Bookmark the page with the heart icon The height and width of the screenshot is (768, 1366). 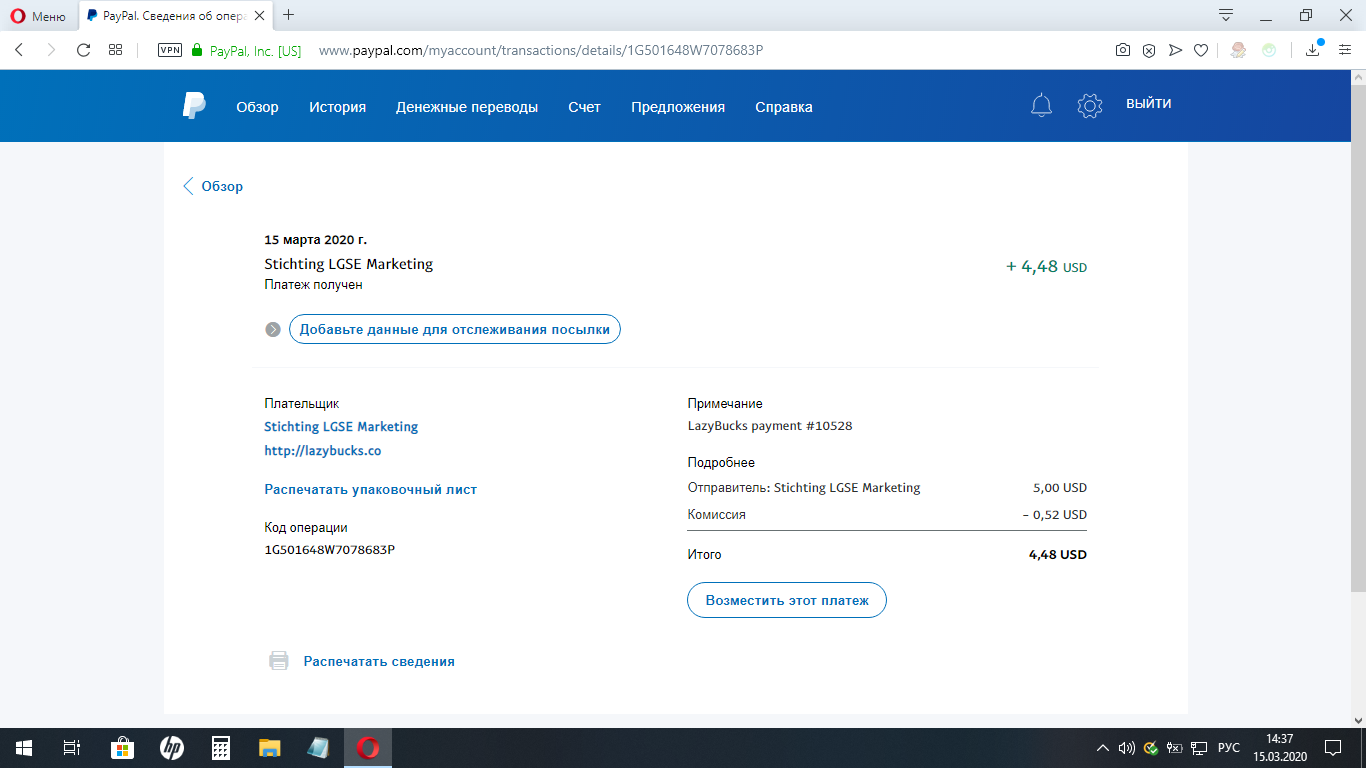tap(1201, 50)
